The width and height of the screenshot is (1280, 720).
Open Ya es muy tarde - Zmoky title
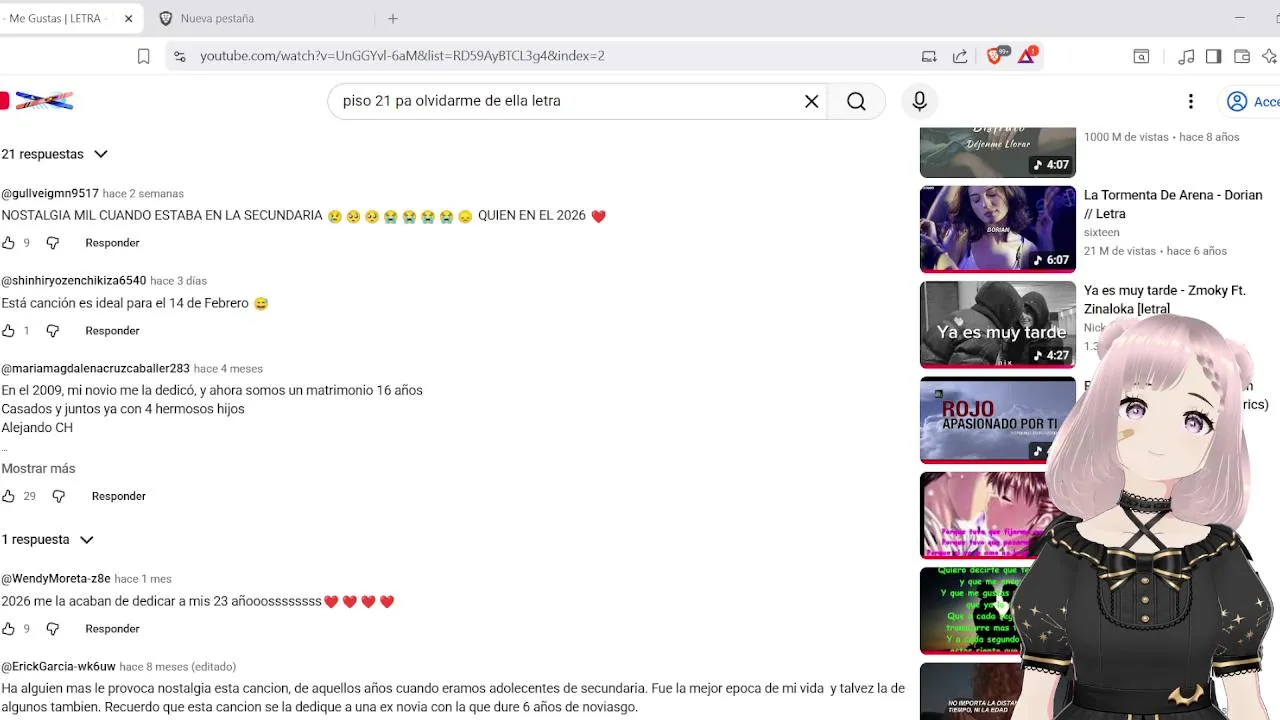[1164, 299]
